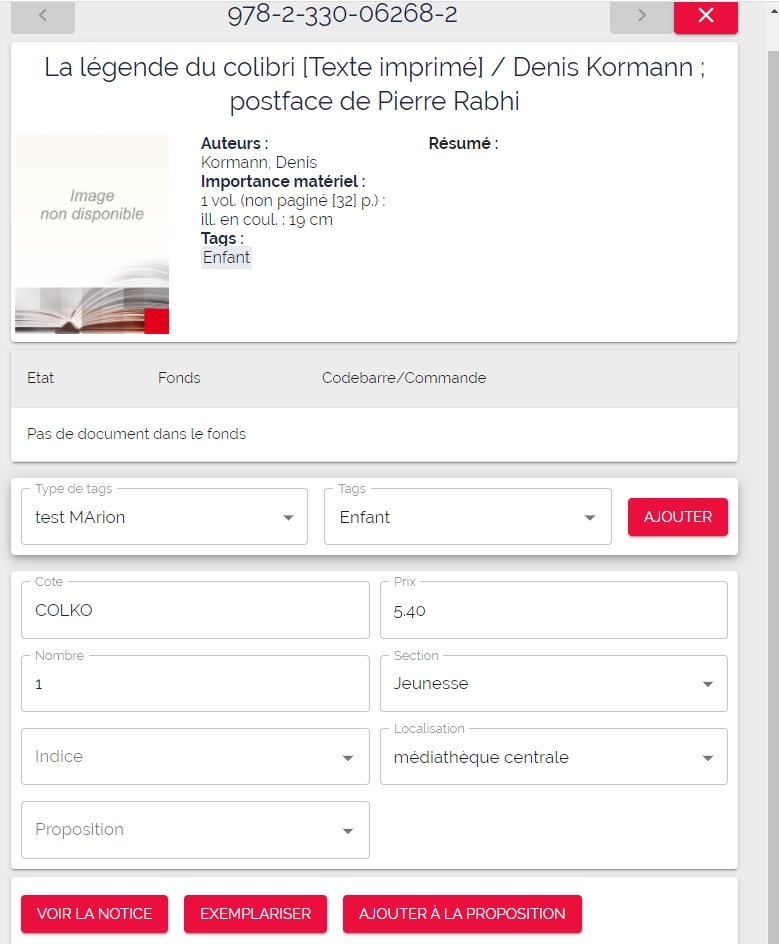779x944 pixels.
Task: Click the Codebarre/Commande column header
Action: [x=404, y=378]
